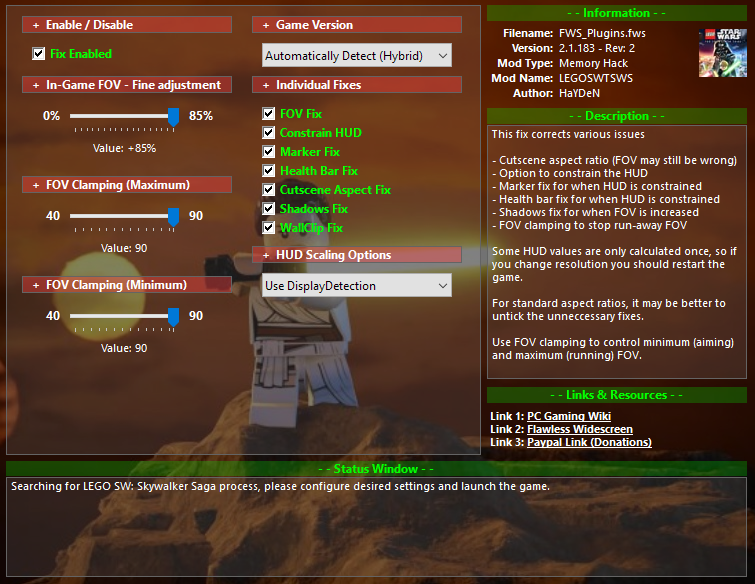Toggle the Fix Enabled checkbox
The image size is (755, 584).
[x=39, y=53]
